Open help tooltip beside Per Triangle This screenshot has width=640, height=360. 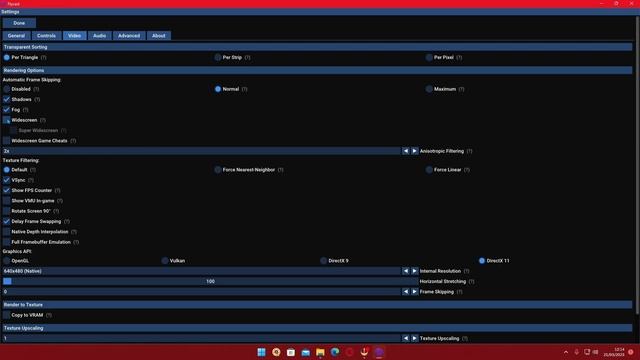pyautogui.click(x=44, y=58)
